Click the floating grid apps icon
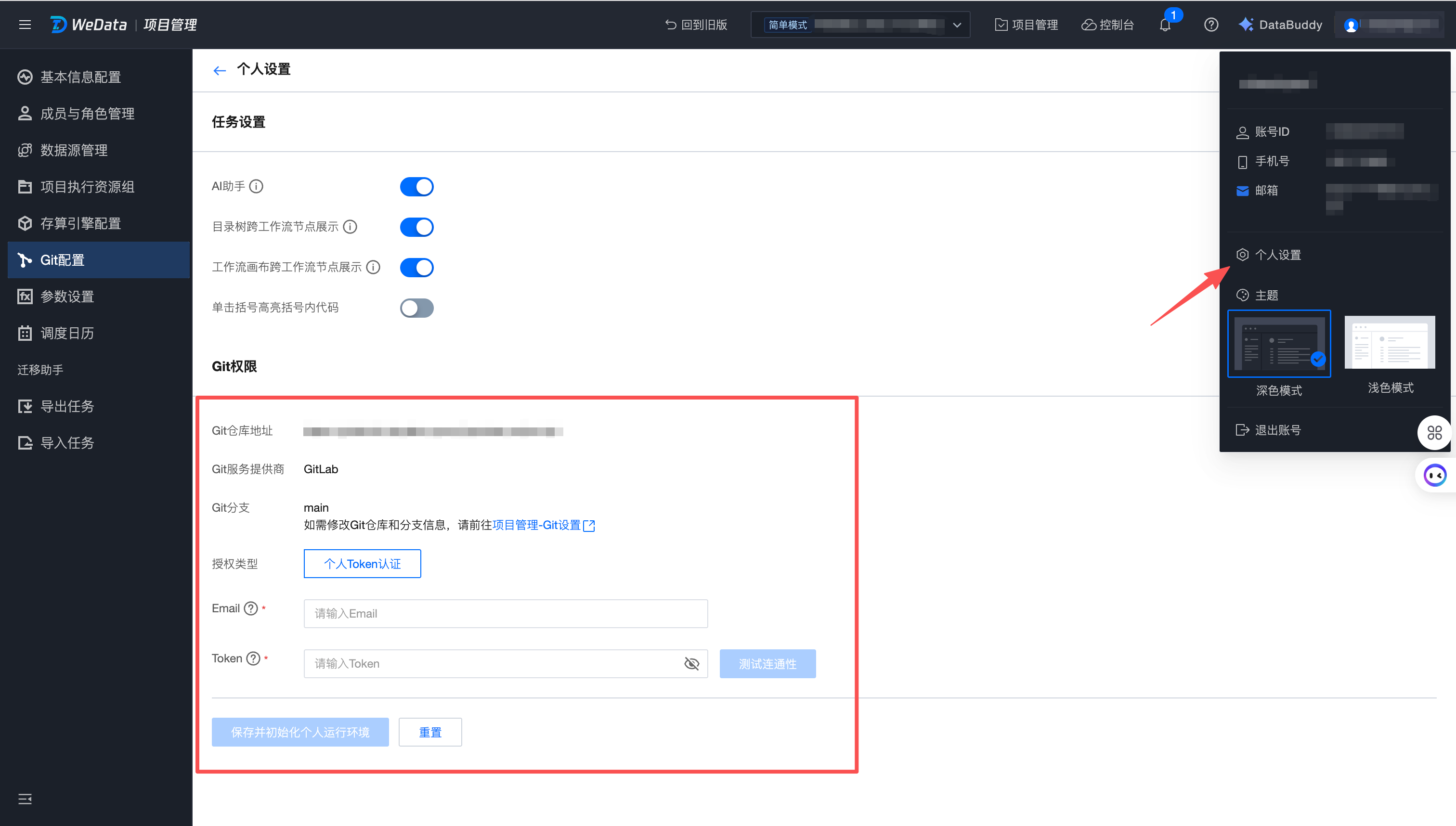The width and height of the screenshot is (1456, 826). coord(1434,433)
